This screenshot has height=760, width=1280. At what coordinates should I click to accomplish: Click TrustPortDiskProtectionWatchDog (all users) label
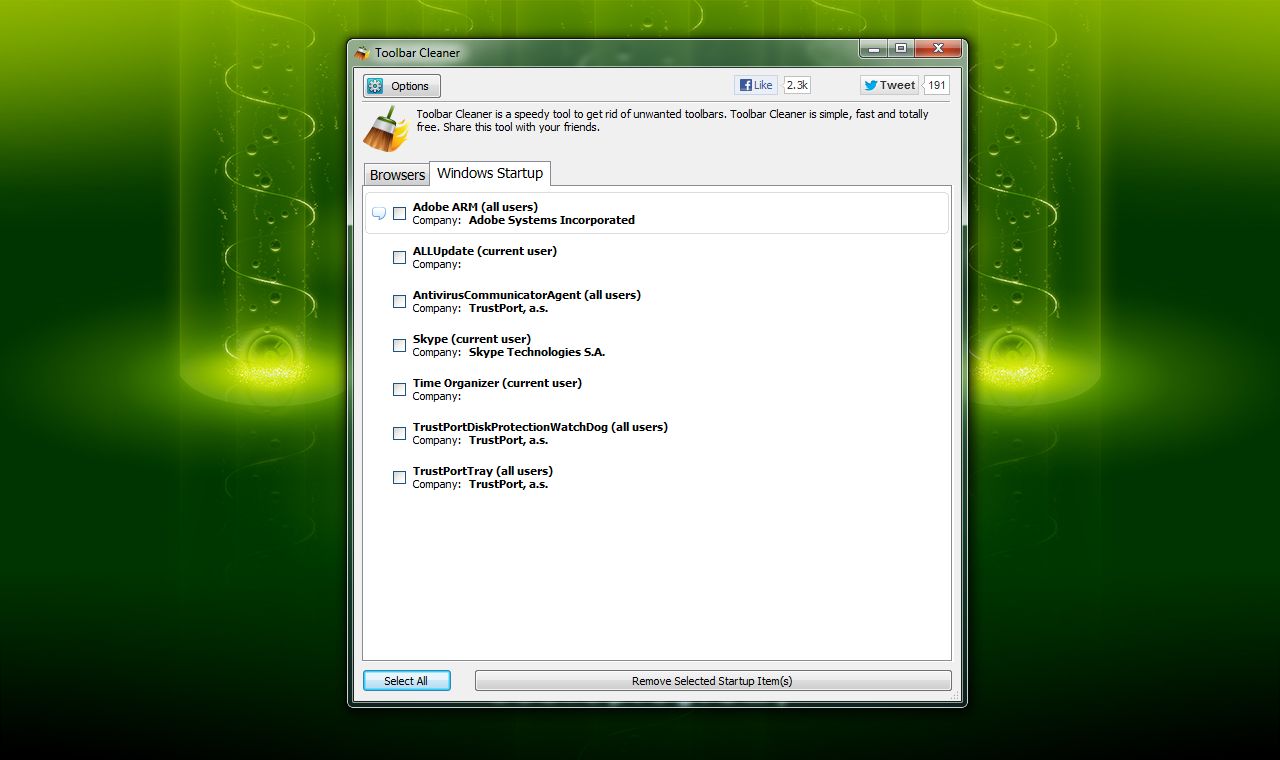(x=540, y=427)
